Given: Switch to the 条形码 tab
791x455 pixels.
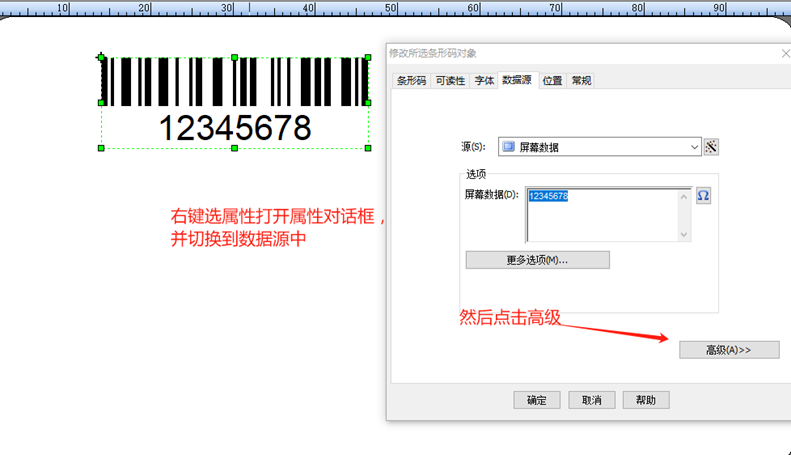Looking at the screenshot, I should [411, 81].
